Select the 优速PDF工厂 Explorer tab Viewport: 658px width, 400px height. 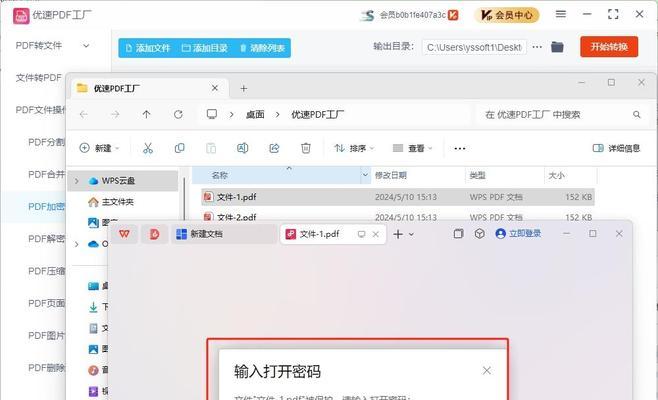149,89
